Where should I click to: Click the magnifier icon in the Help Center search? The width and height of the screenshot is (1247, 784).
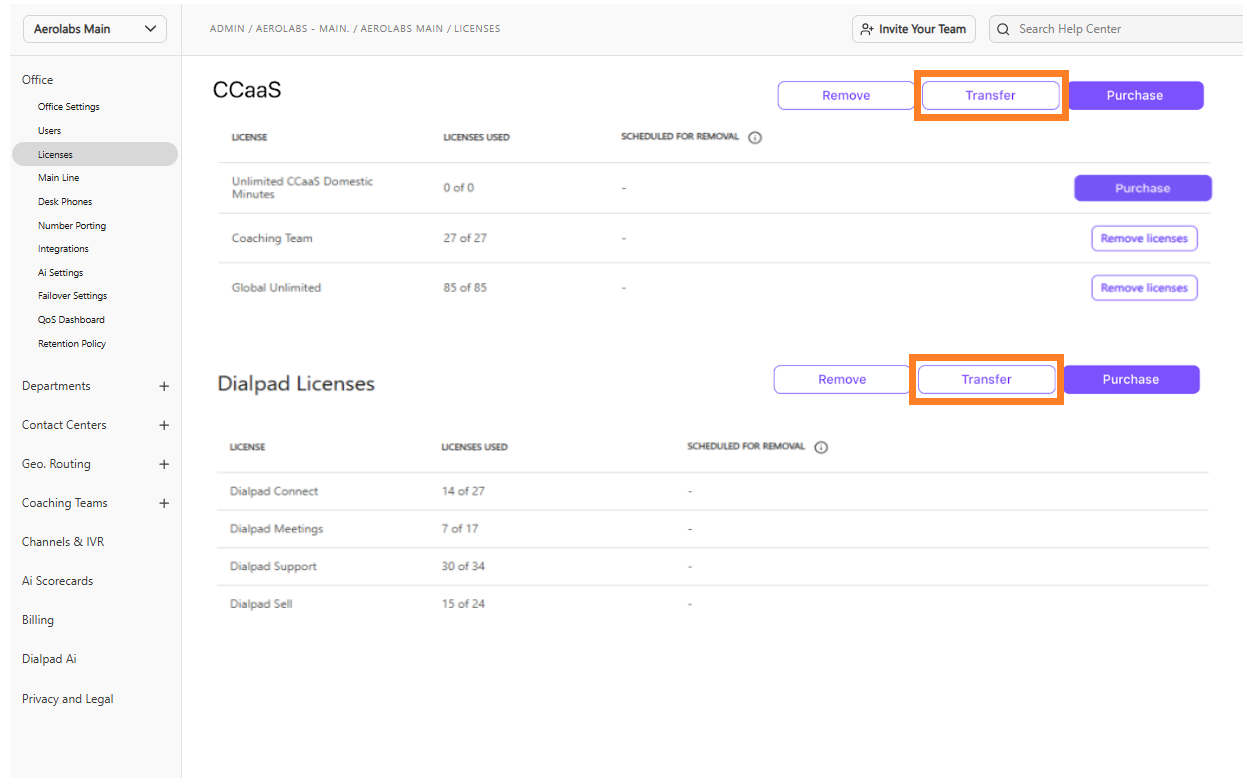pos(1003,29)
